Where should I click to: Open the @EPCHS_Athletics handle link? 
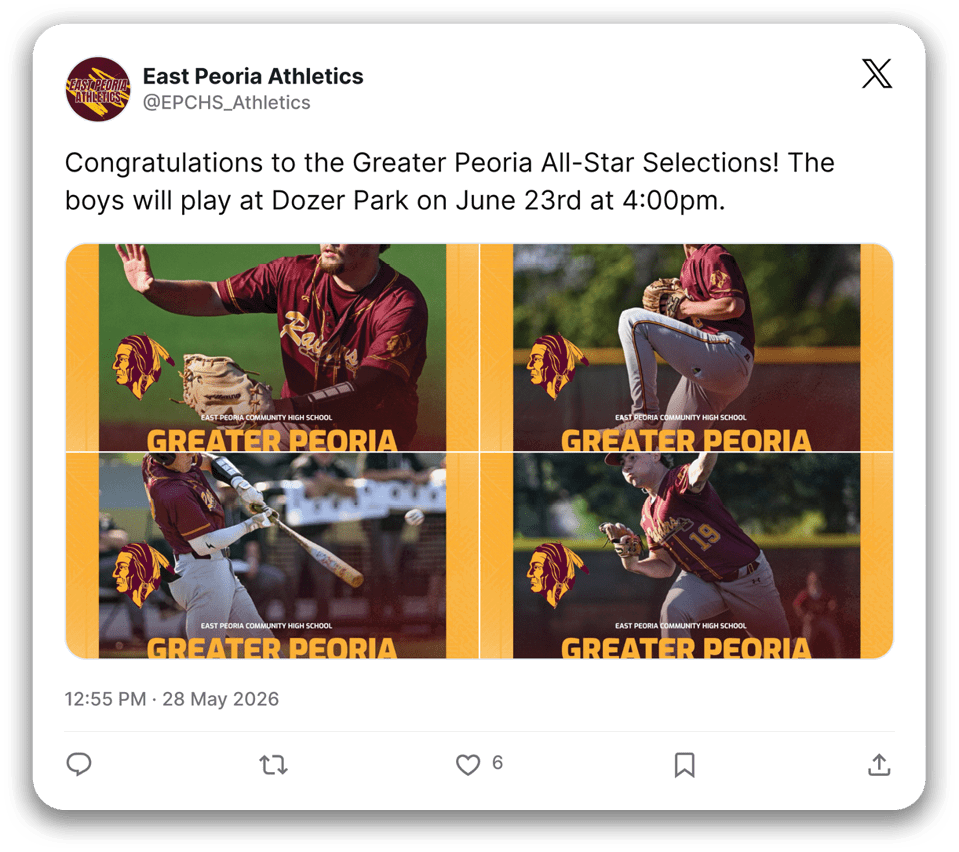tap(227, 102)
